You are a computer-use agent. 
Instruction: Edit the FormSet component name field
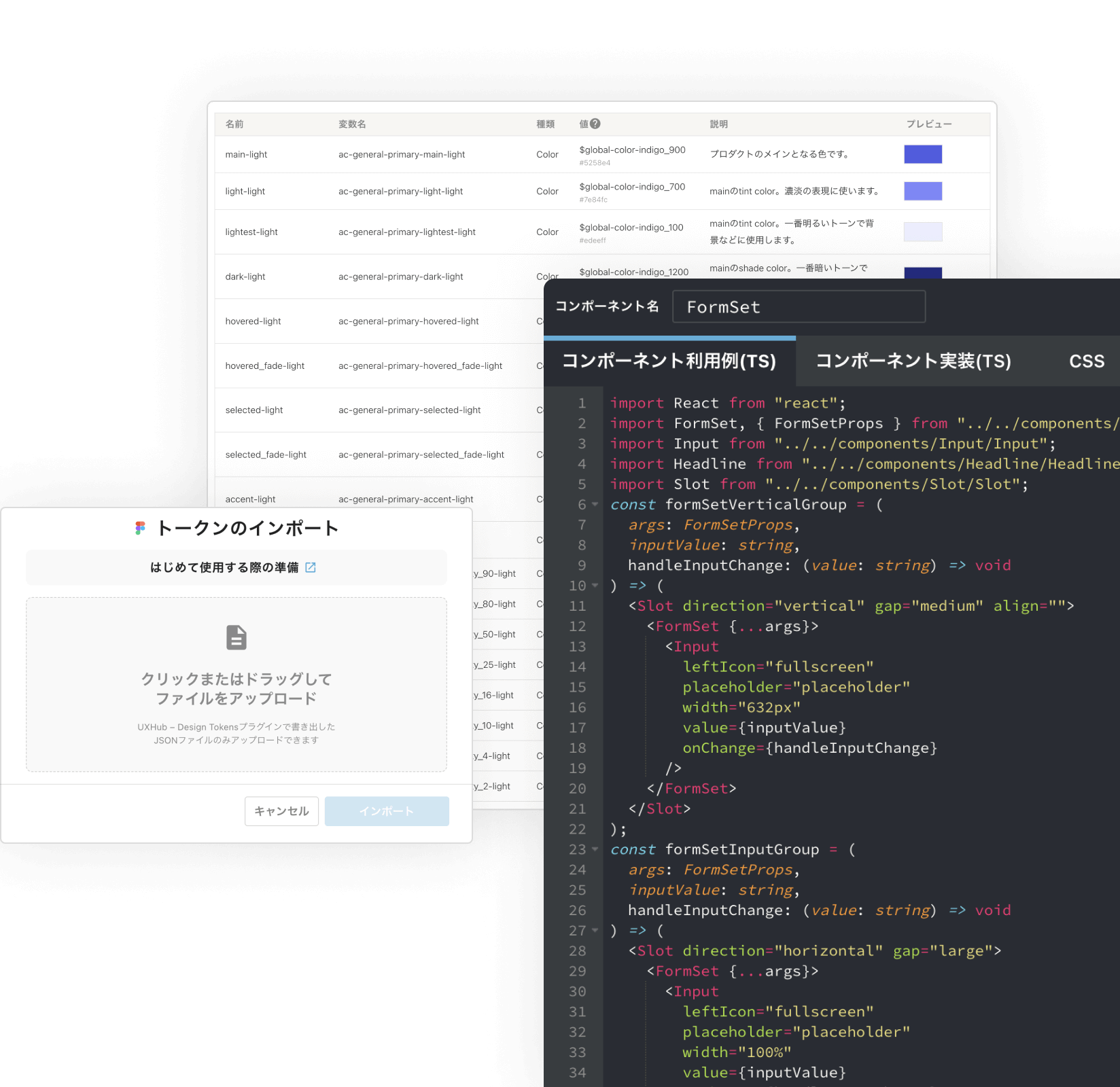(x=799, y=306)
